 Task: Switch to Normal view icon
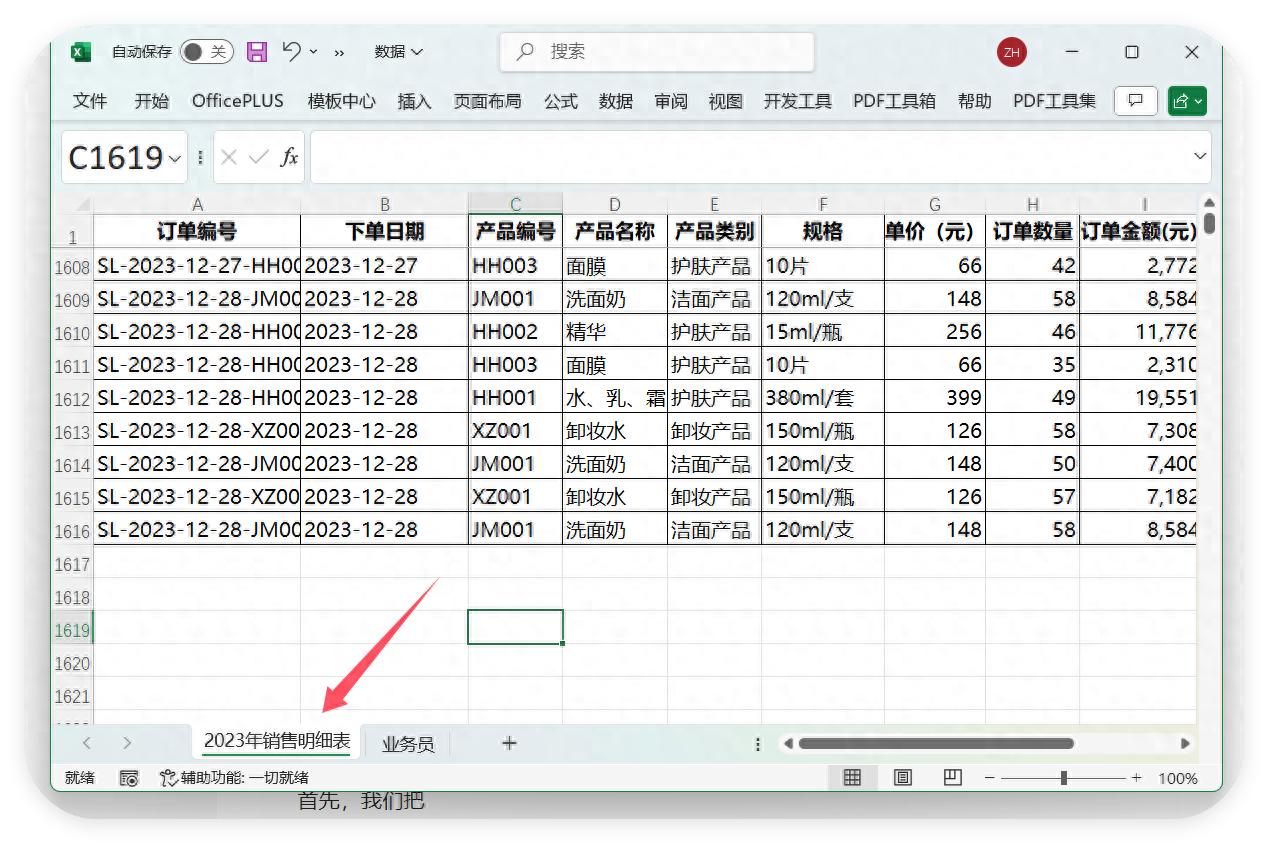[x=852, y=777]
